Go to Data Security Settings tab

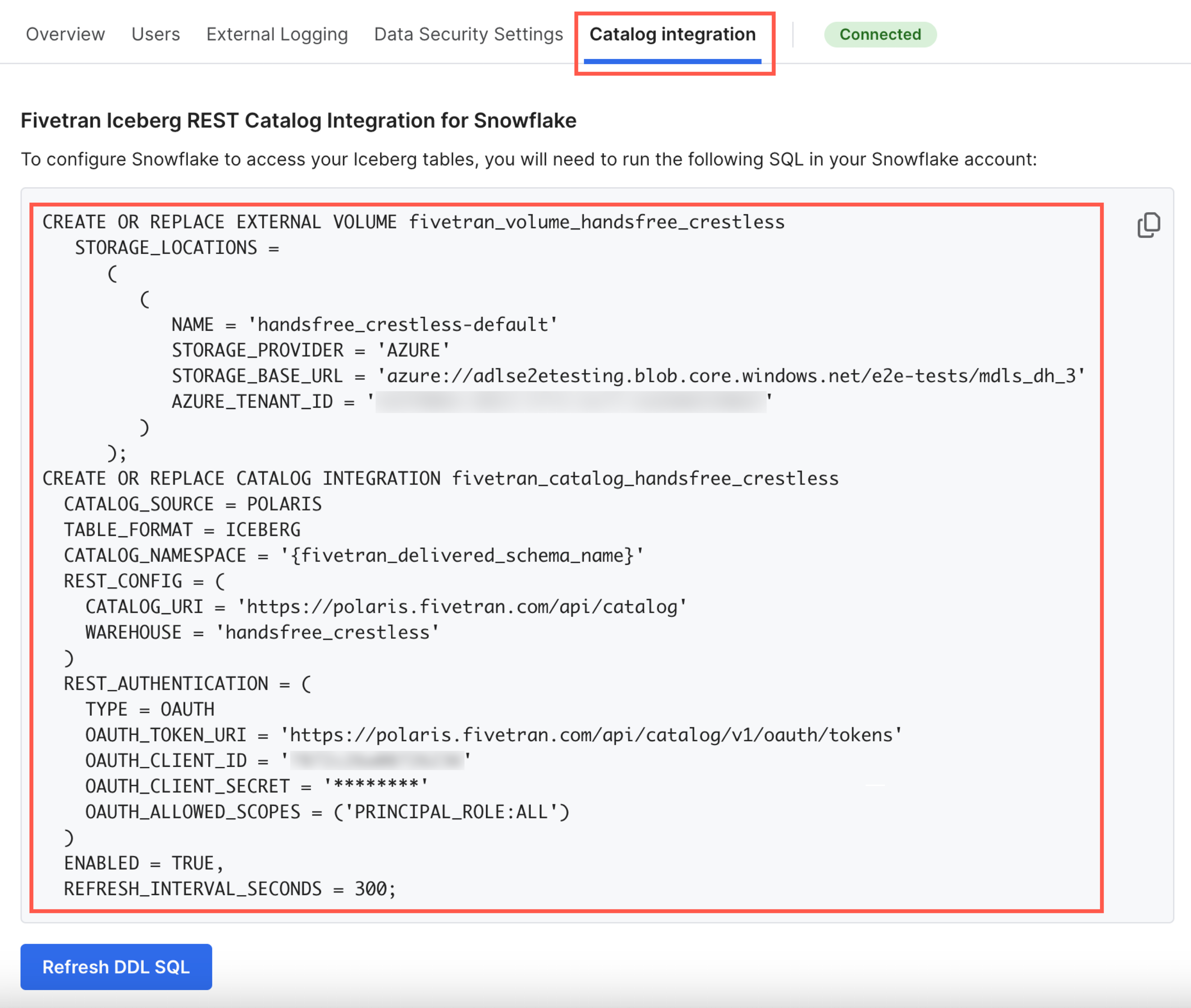468,34
